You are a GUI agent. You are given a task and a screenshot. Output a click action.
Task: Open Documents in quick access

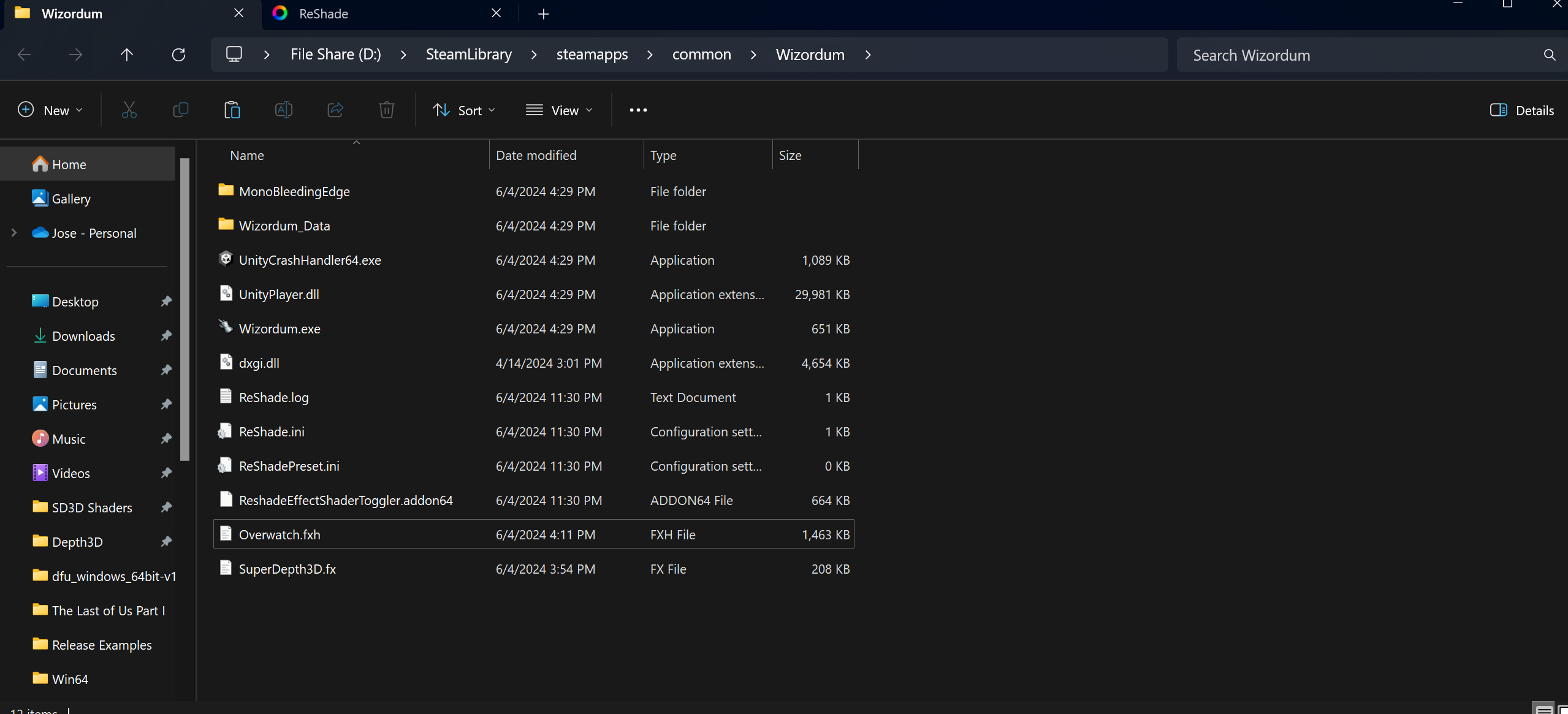click(88, 370)
